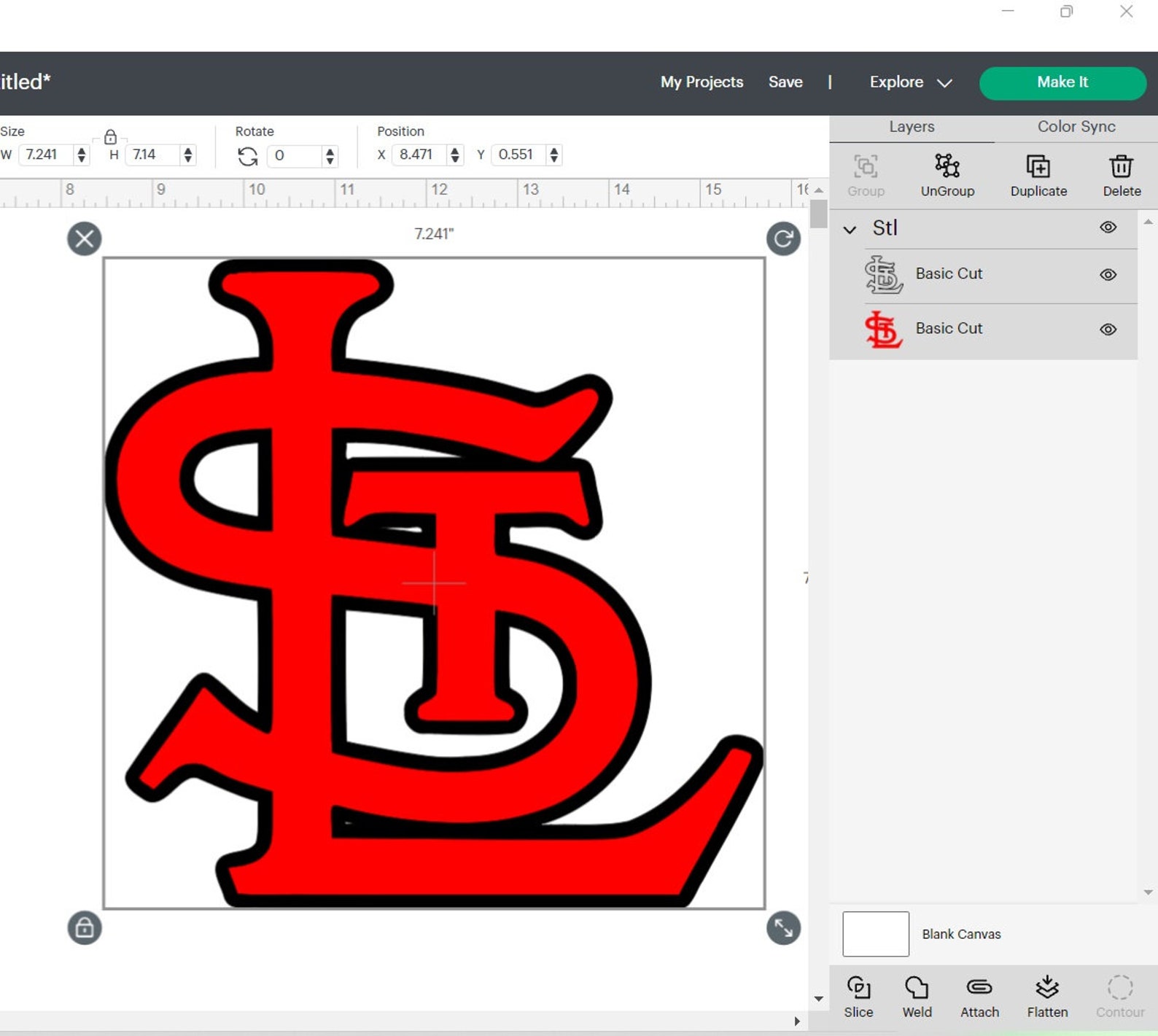Screen dimensions: 1158x1036
Task: Select the red Basic Cut layer thumbnail
Action: click(884, 330)
